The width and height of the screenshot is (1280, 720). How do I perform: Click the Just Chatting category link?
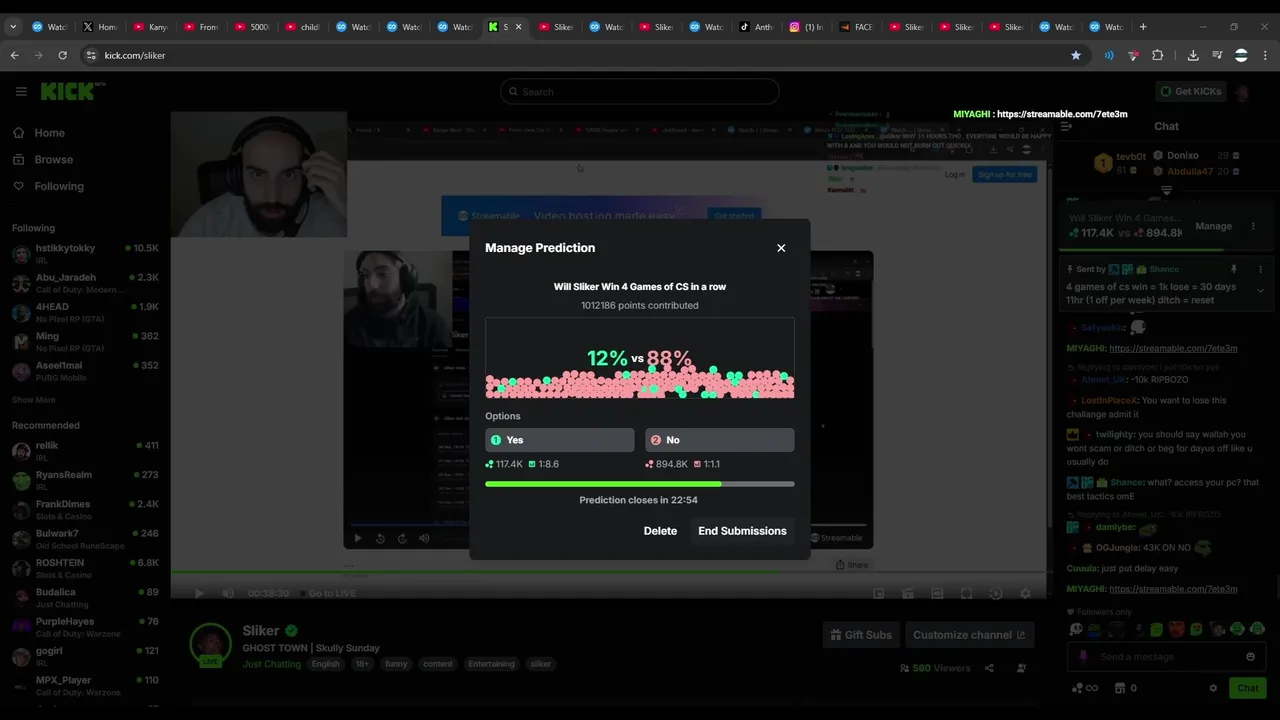tap(271, 664)
